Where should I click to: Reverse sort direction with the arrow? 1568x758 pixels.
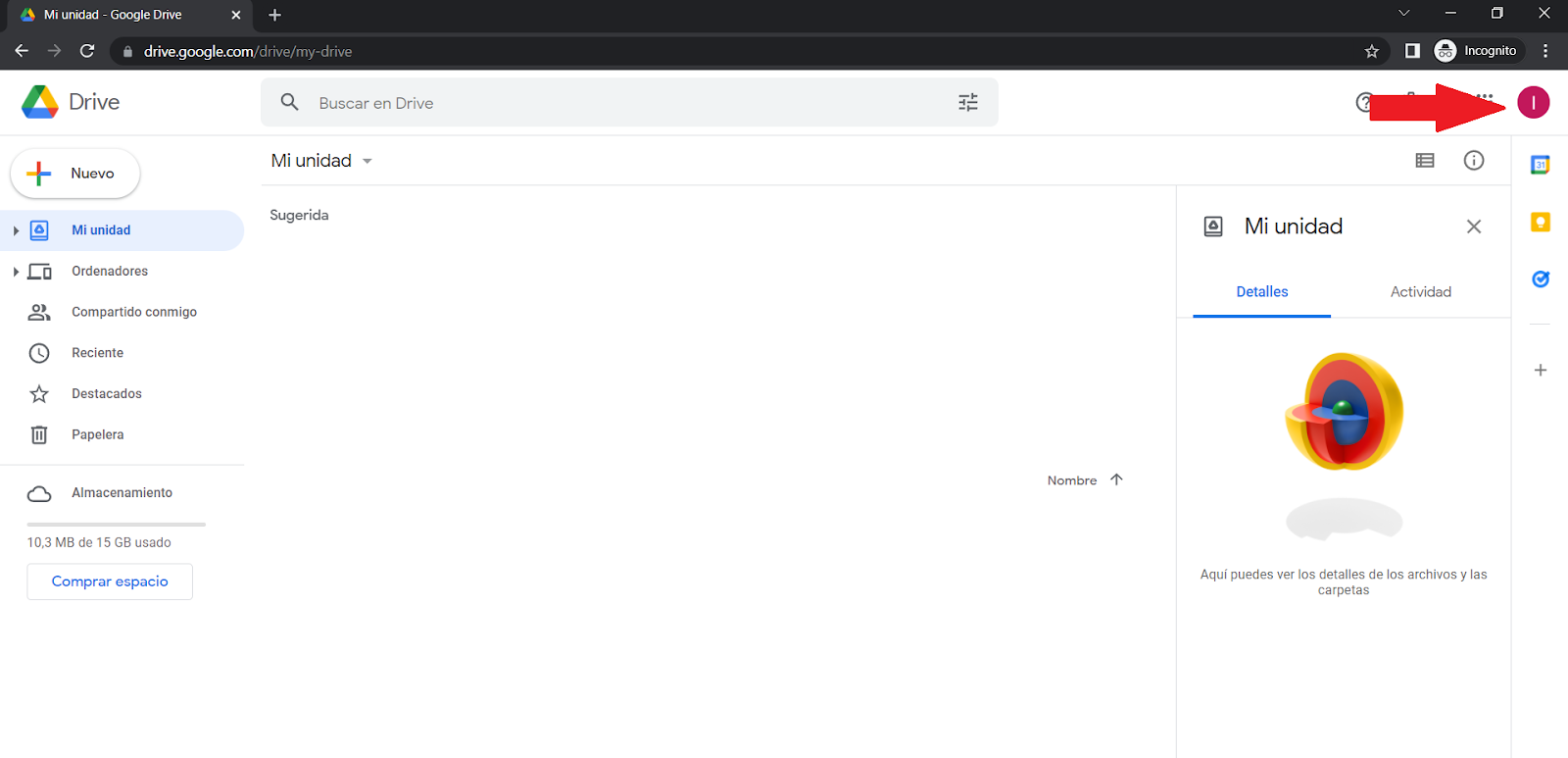(1116, 480)
